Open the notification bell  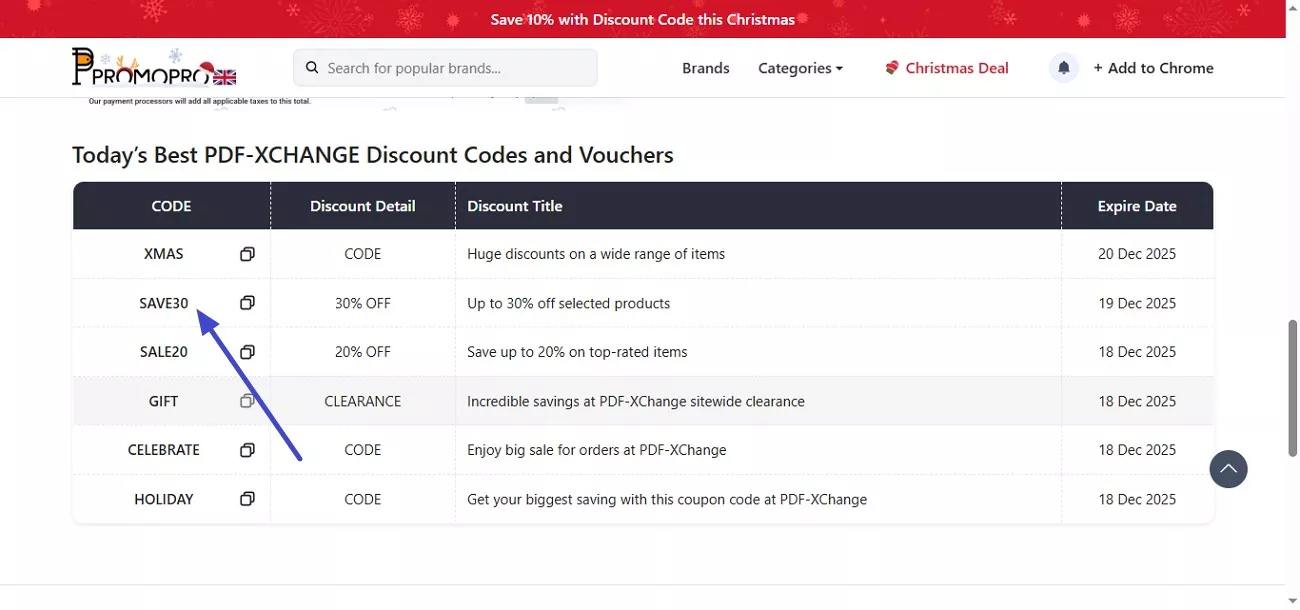click(x=1064, y=68)
